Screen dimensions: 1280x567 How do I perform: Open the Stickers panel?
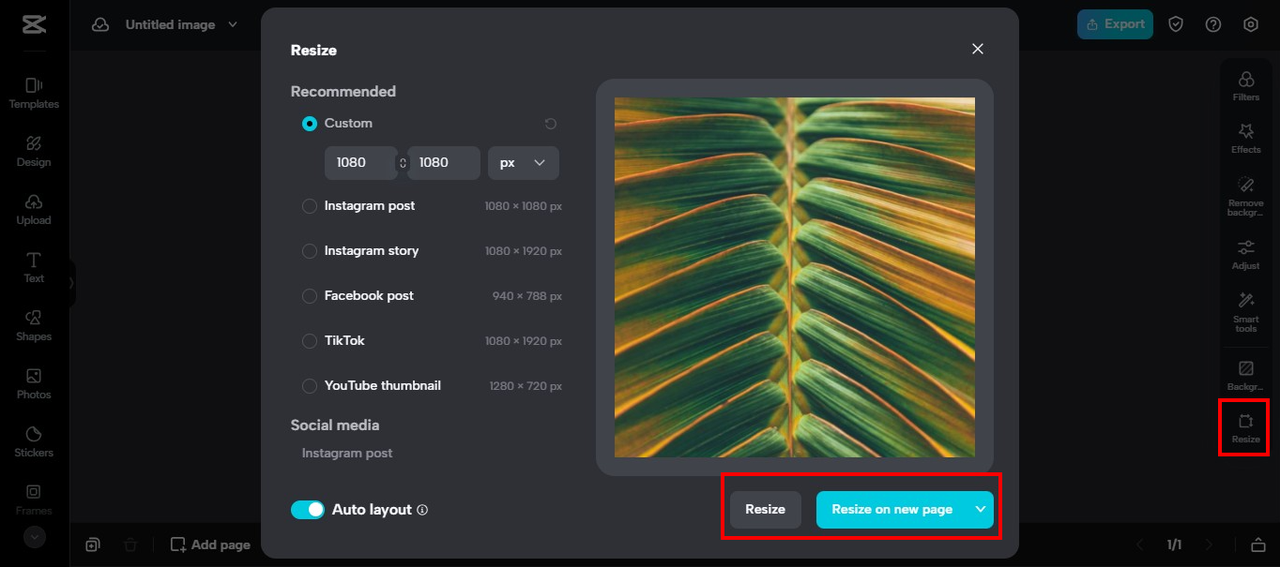point(33,441)
